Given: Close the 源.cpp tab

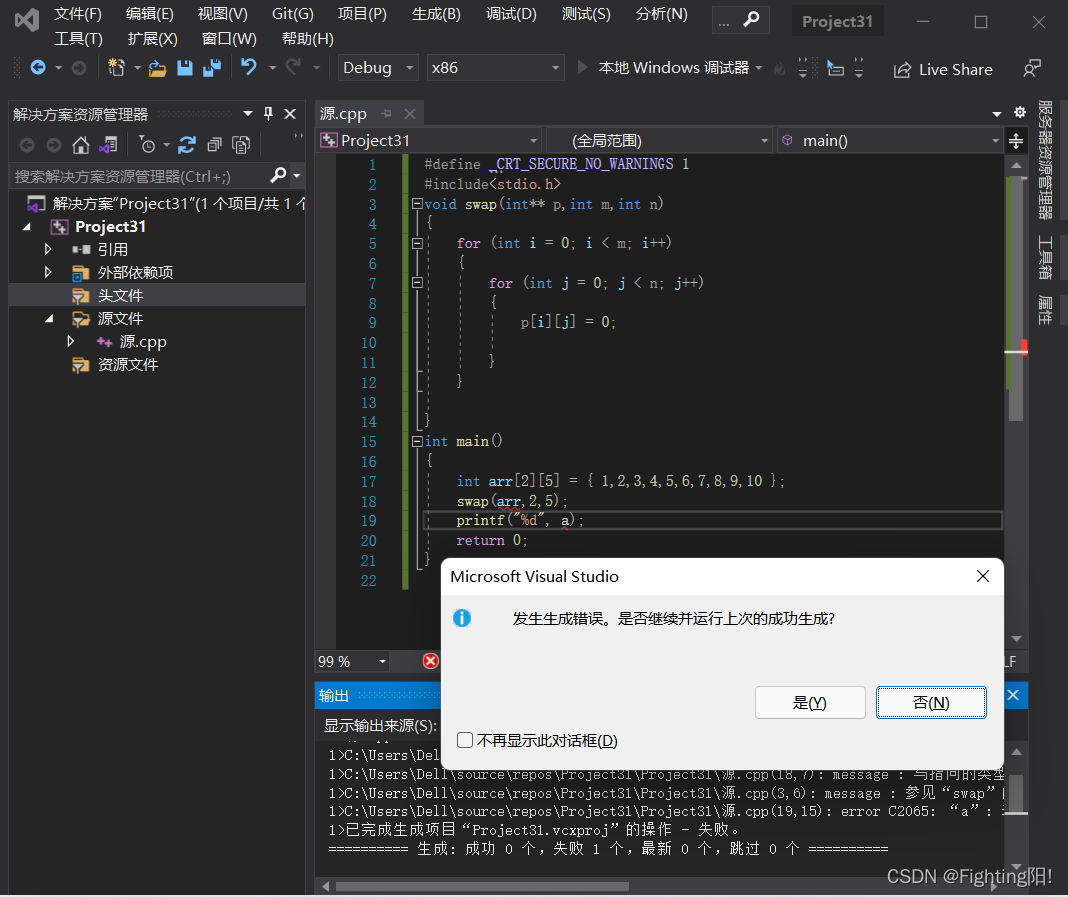Looking at the screenshot, I should [410, 114].
